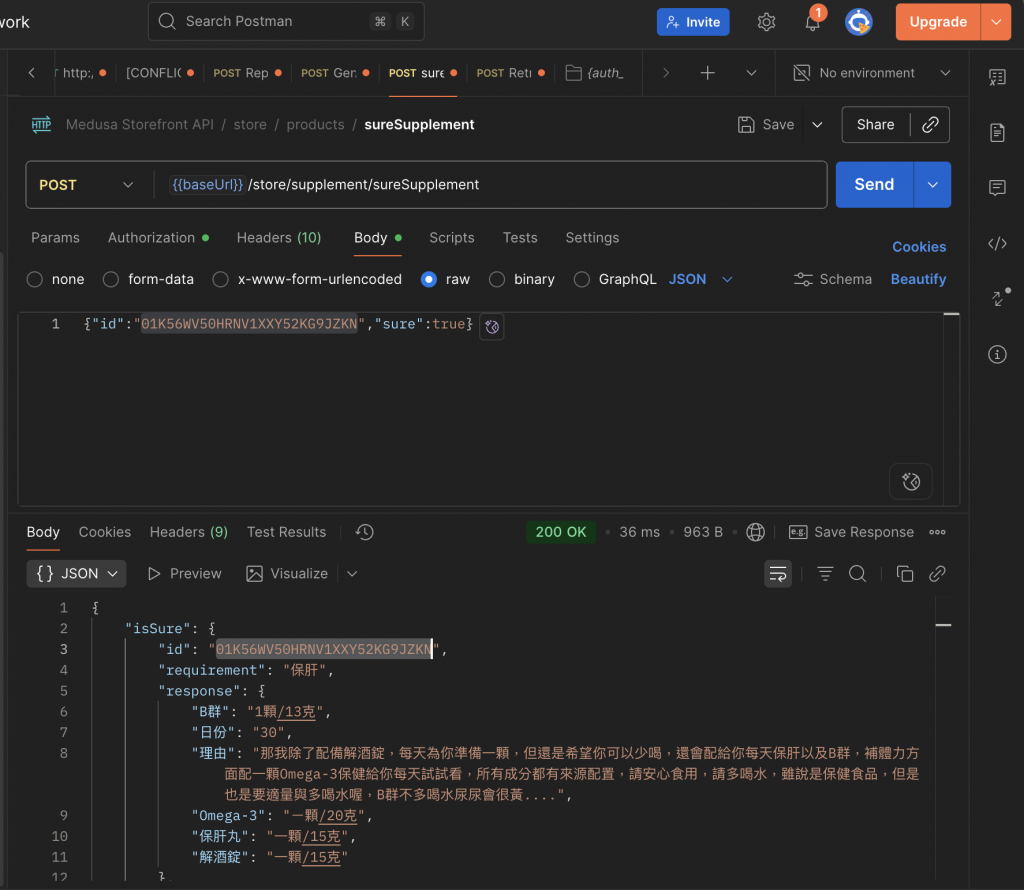Open the settings gear icon
1024x890 pixels.
coord(766,22)
